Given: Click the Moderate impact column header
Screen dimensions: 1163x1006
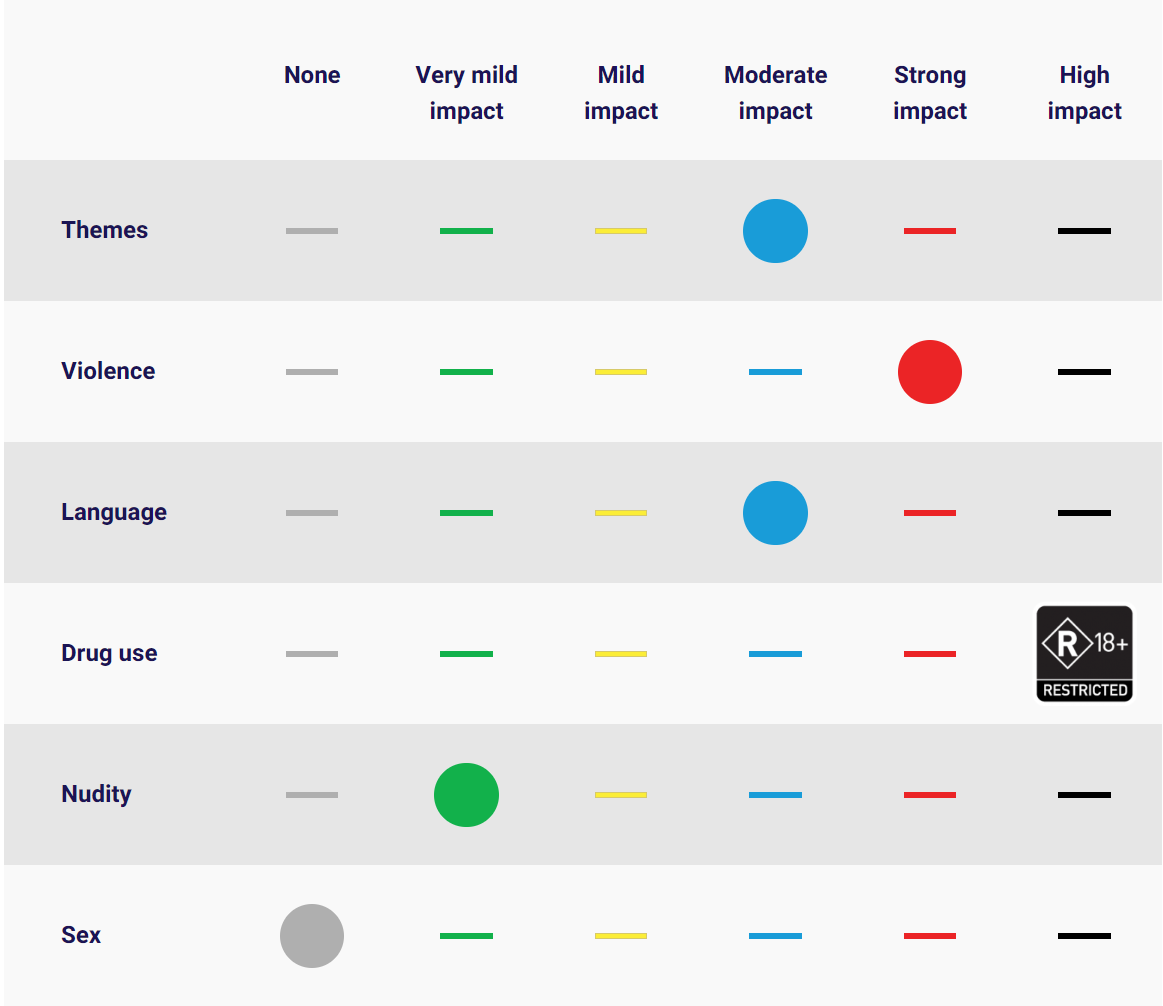Looking at the screenshot, I should (x=775, y=93).
